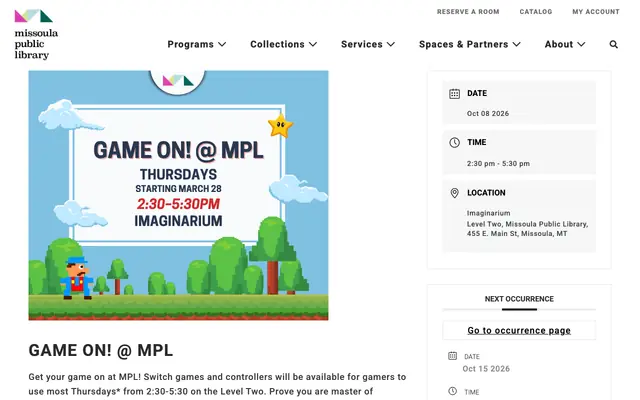This screenshot has width=640, height=400.
Task: Click the Imaginarium location name
Action: [x=488, y=213]
